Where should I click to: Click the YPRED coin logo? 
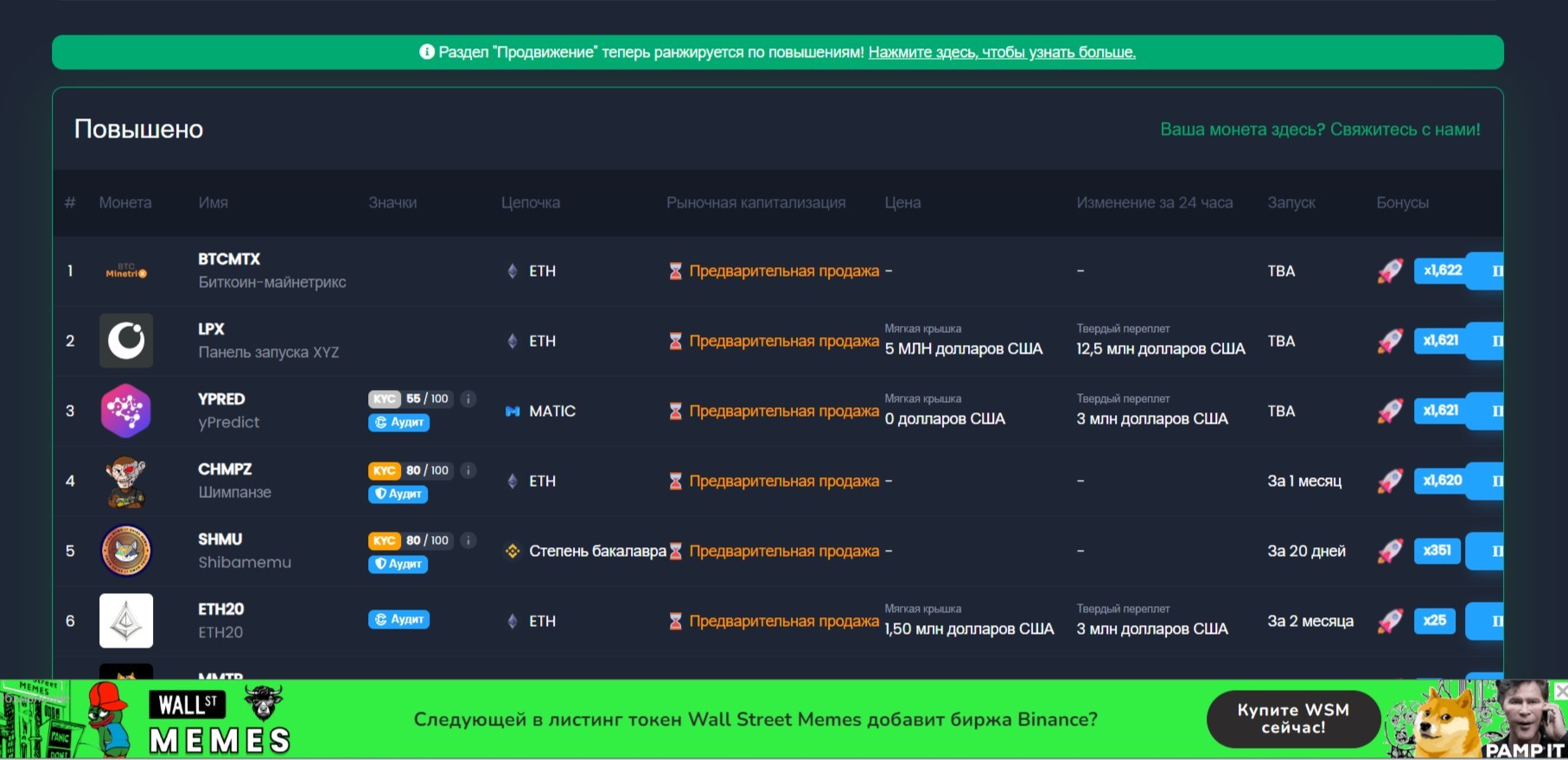tap(126, 411)
